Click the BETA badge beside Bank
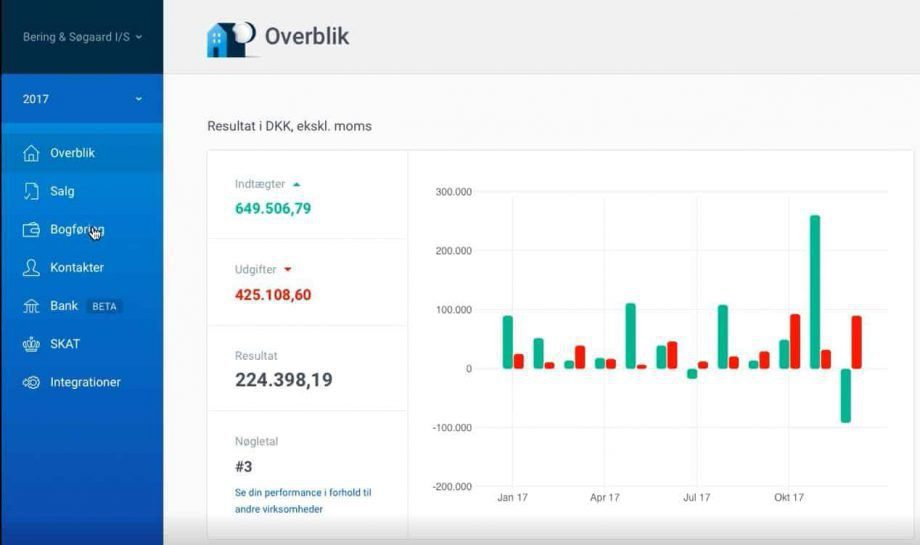 coord(104,306)
